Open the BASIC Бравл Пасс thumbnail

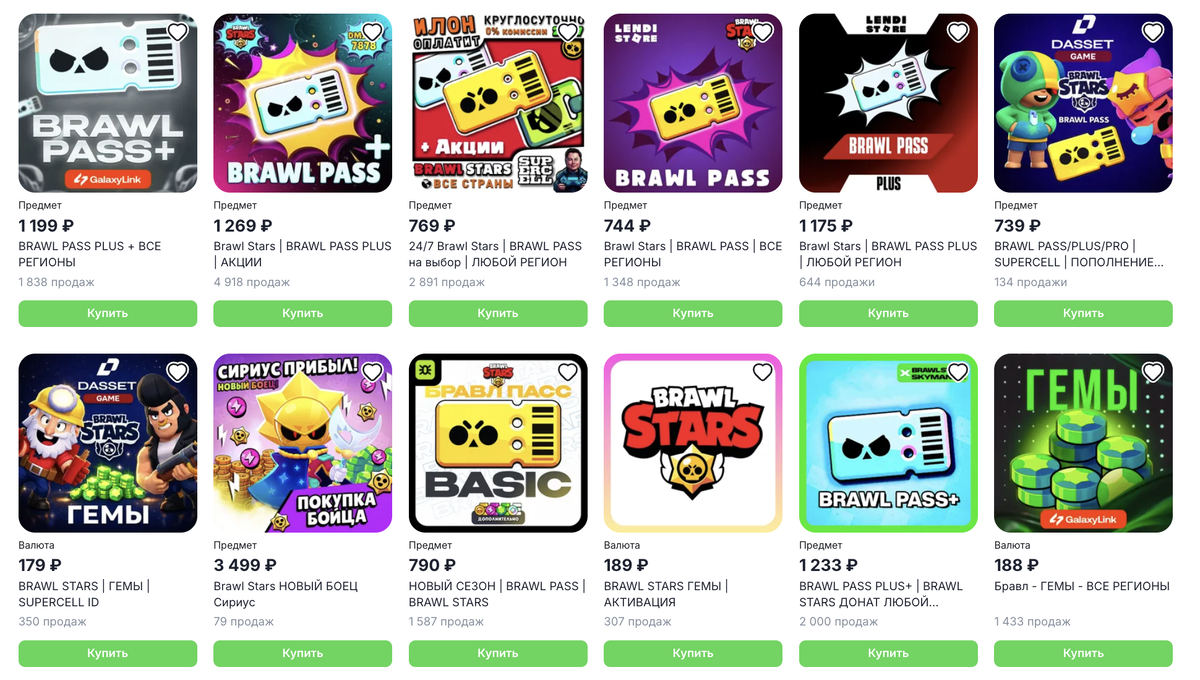click(x=498, y=443)
